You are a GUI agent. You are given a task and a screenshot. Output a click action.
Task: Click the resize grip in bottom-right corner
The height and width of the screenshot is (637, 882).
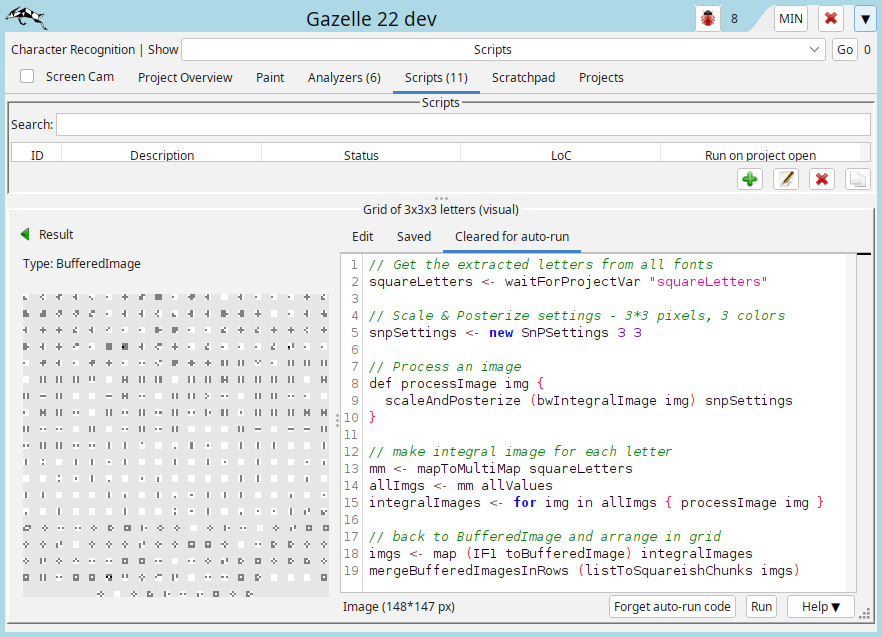(863, 614)
